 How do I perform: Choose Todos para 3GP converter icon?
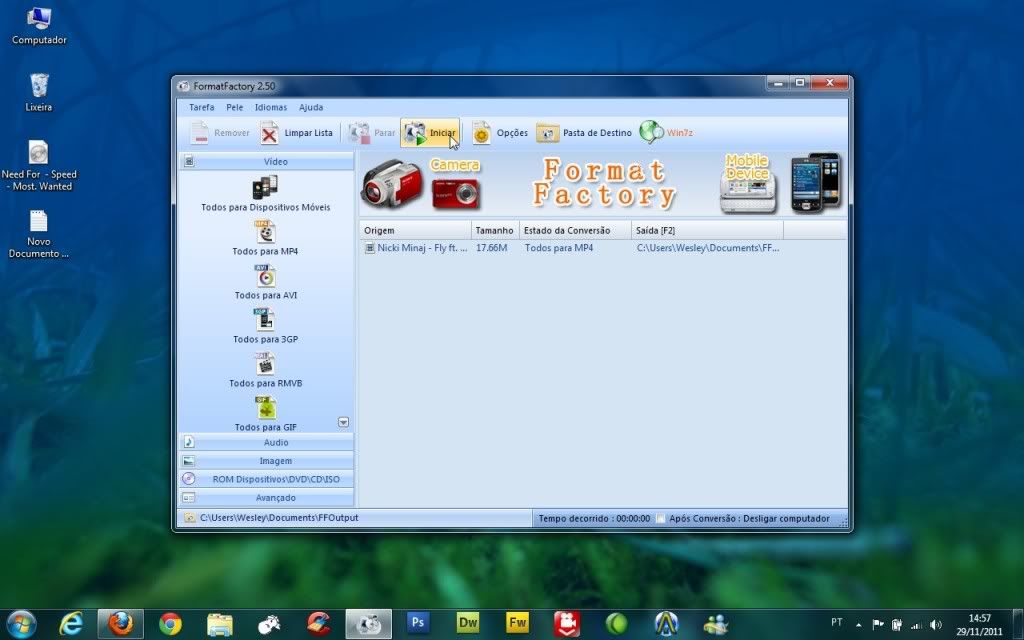265,320
